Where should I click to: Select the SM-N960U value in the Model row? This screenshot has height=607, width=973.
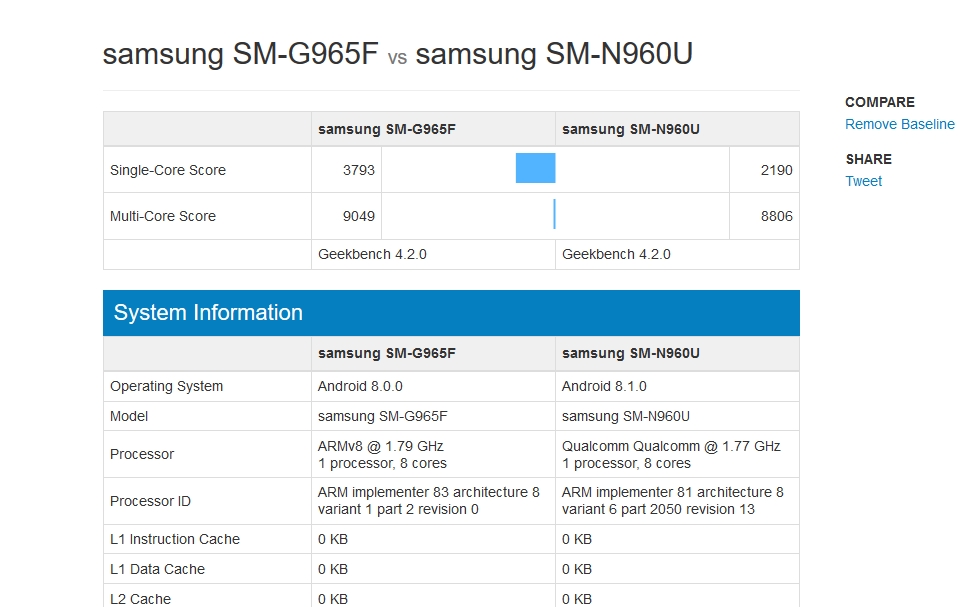click(x=626, y=416)
